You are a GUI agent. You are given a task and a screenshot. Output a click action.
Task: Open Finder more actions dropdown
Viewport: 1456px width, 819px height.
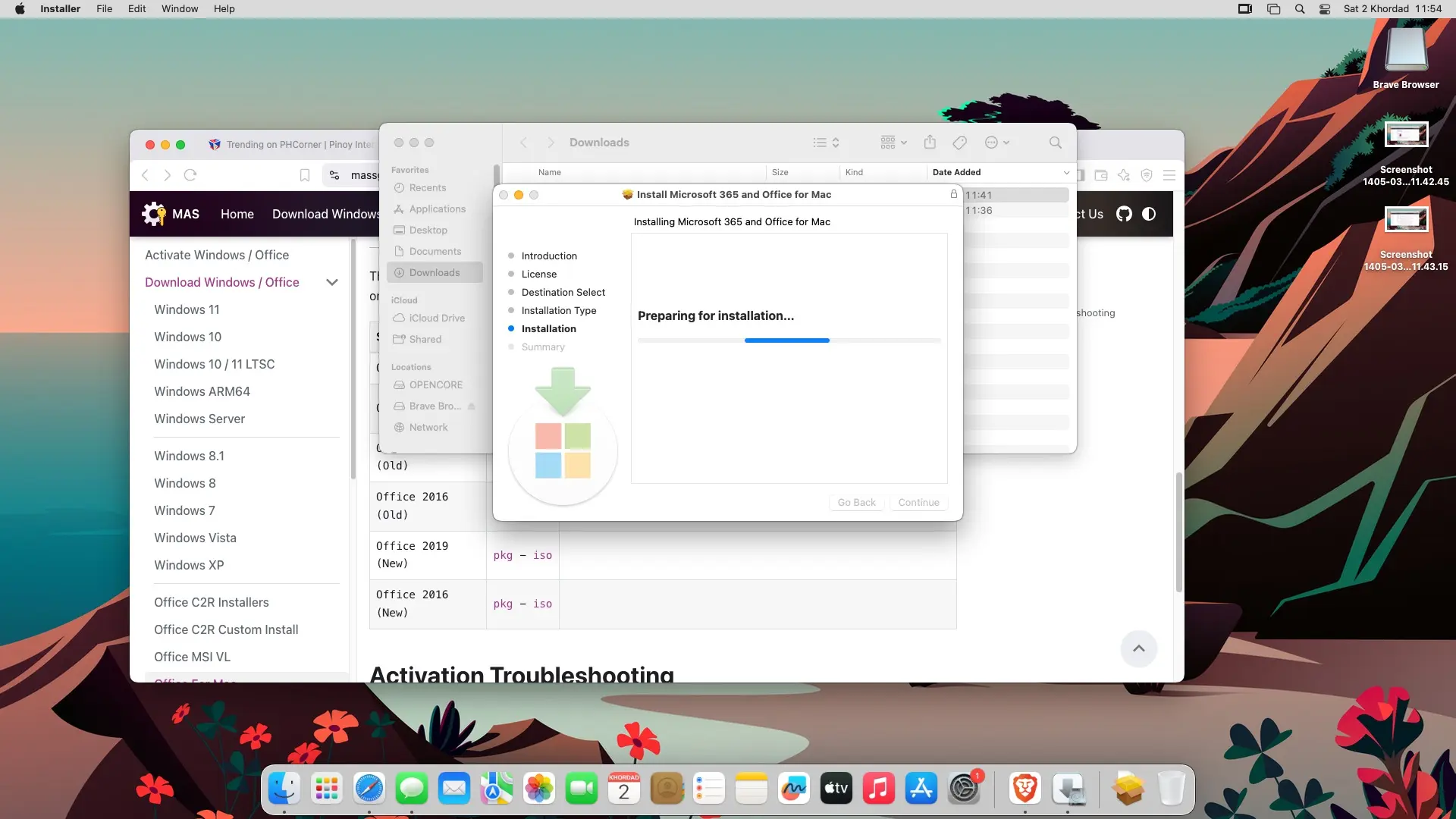(996, 143)
